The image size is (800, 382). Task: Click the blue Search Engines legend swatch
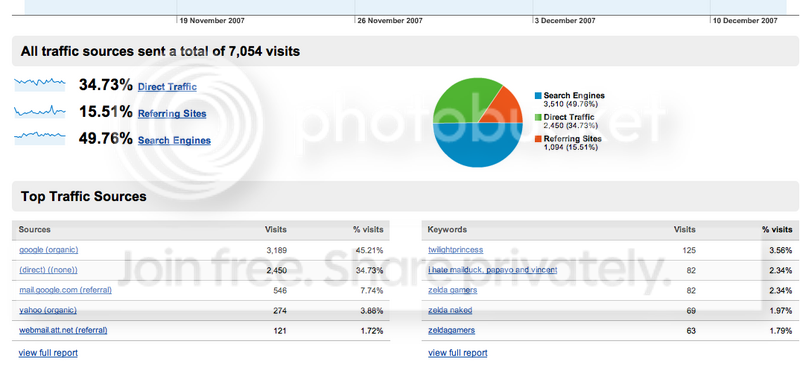pyautogui.click(x=538, y=95)
